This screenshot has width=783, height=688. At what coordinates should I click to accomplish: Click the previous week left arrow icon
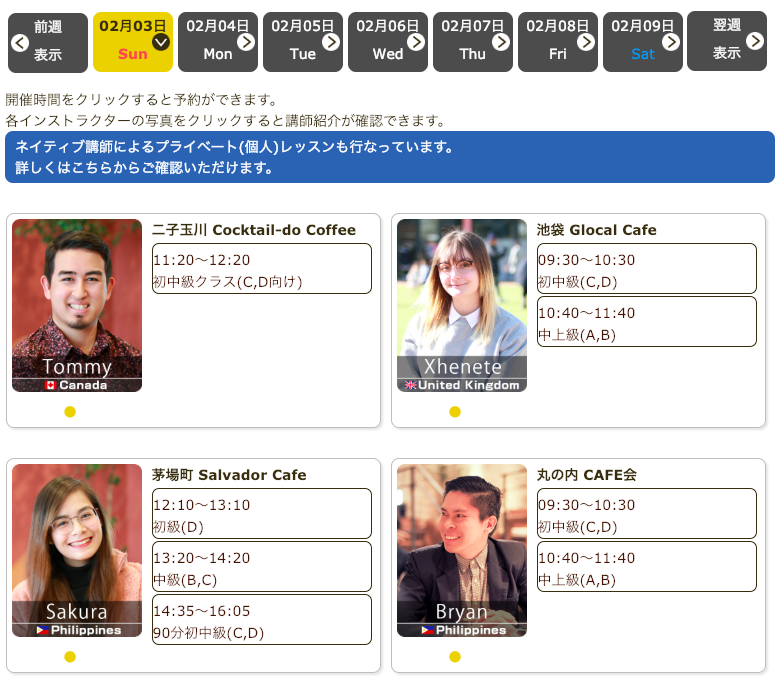pyautogui.click(x=20, y=42)
